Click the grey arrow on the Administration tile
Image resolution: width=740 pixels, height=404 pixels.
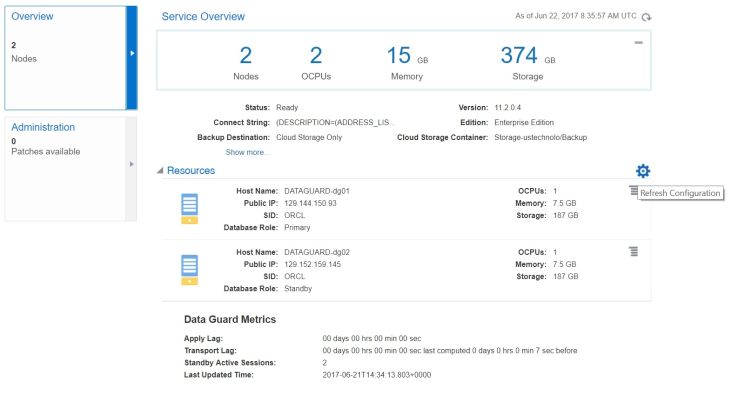[132, 164]
